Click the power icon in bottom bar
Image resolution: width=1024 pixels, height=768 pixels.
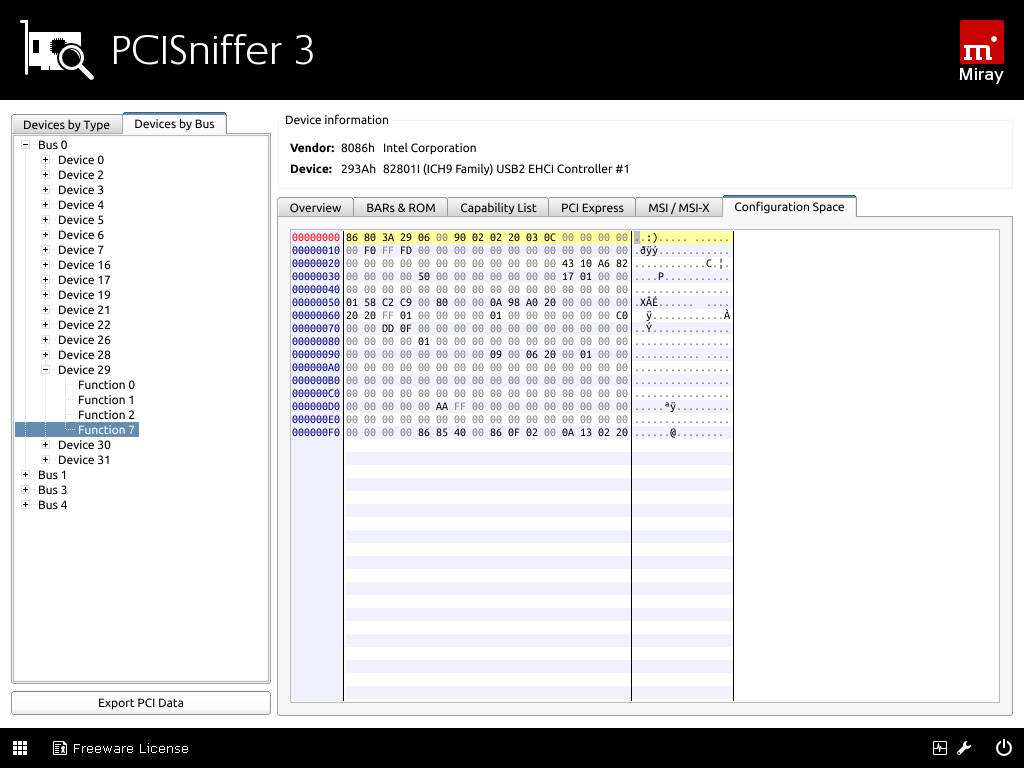[x=1003, y=747]
